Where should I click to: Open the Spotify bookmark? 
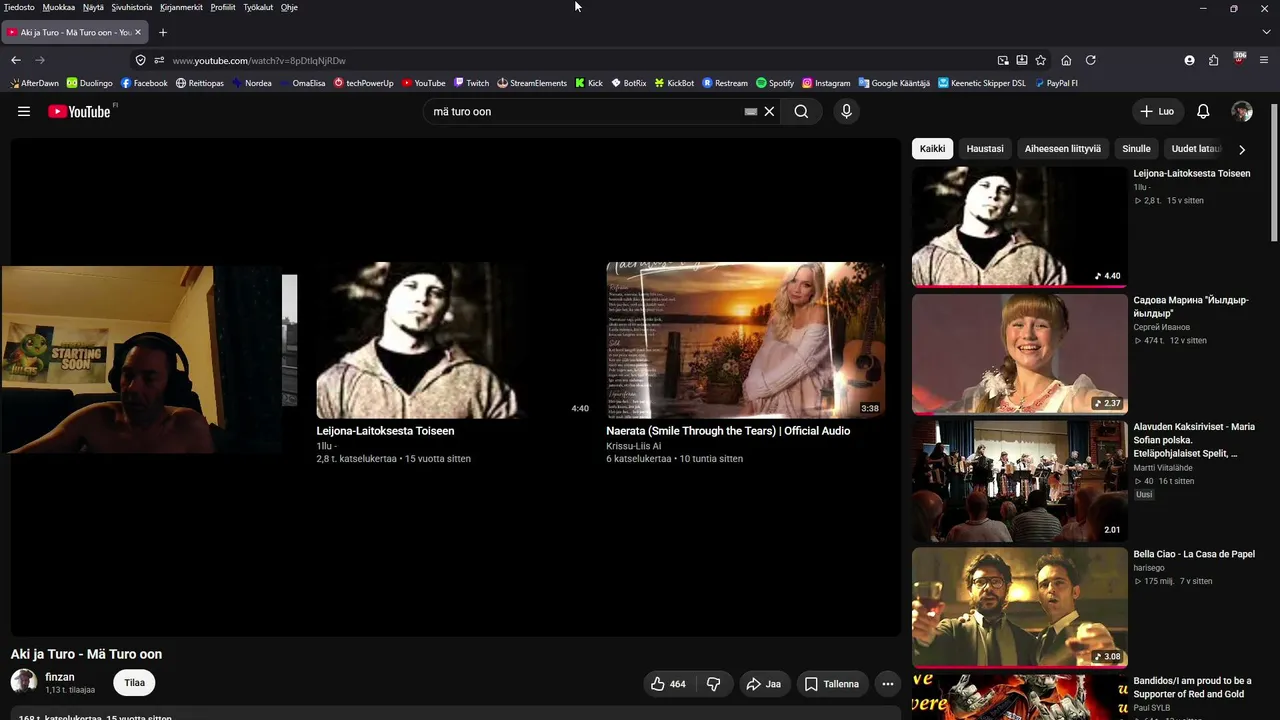tap(775, 83)
